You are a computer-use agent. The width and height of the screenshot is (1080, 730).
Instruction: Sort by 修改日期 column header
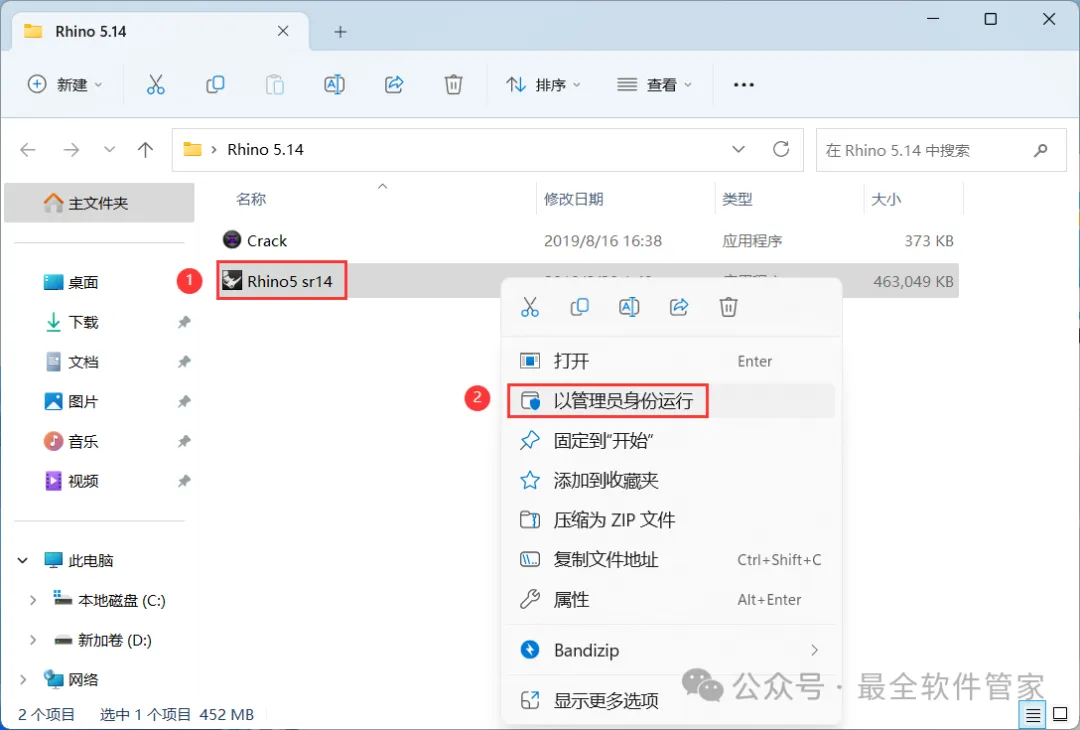(x=574, y=199)
